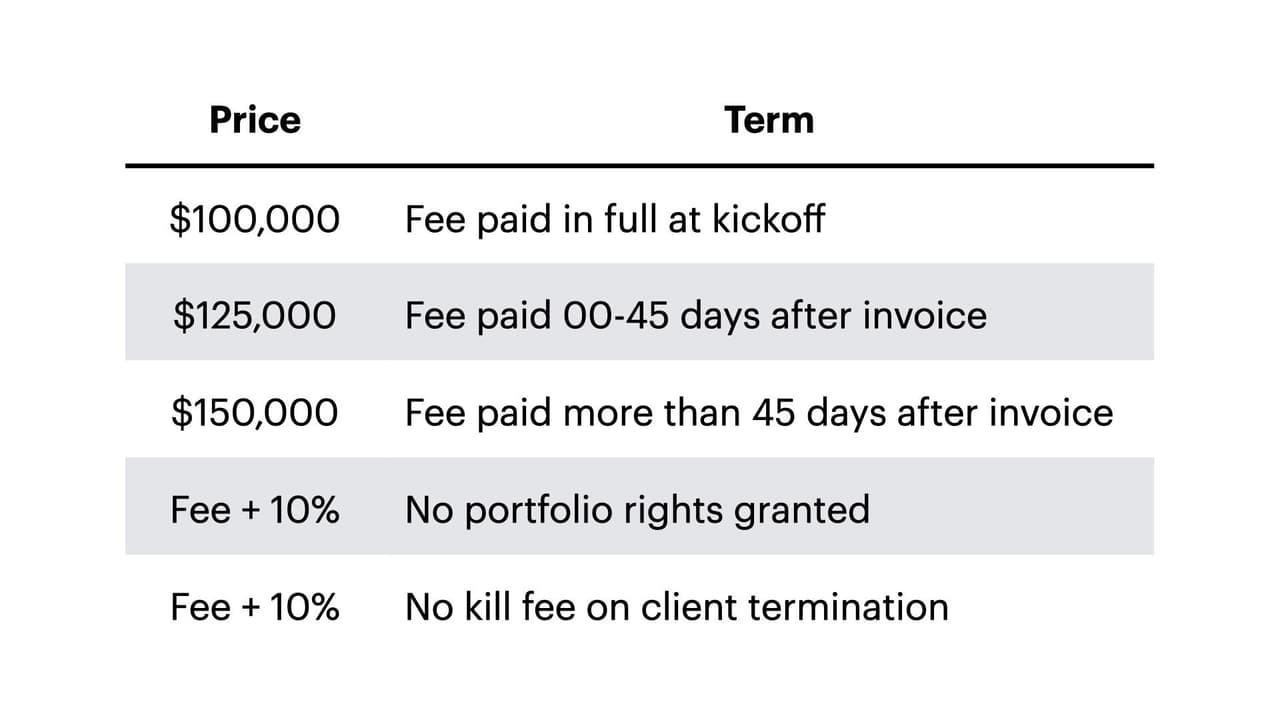Select the $150,000 price cell
Image resolution: width=1280 pixels, height=720 pixels.
click(x=255, y=413)
